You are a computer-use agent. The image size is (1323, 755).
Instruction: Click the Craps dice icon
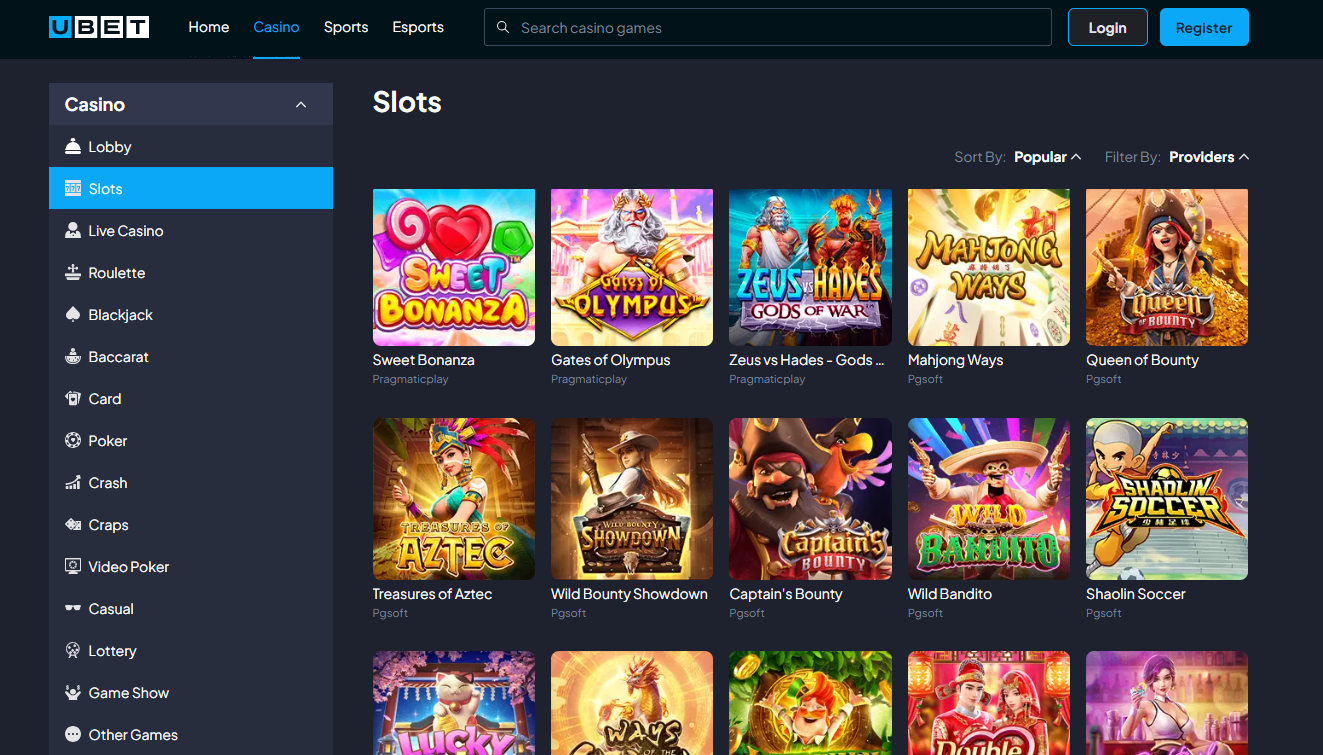(x=73, y=525)
